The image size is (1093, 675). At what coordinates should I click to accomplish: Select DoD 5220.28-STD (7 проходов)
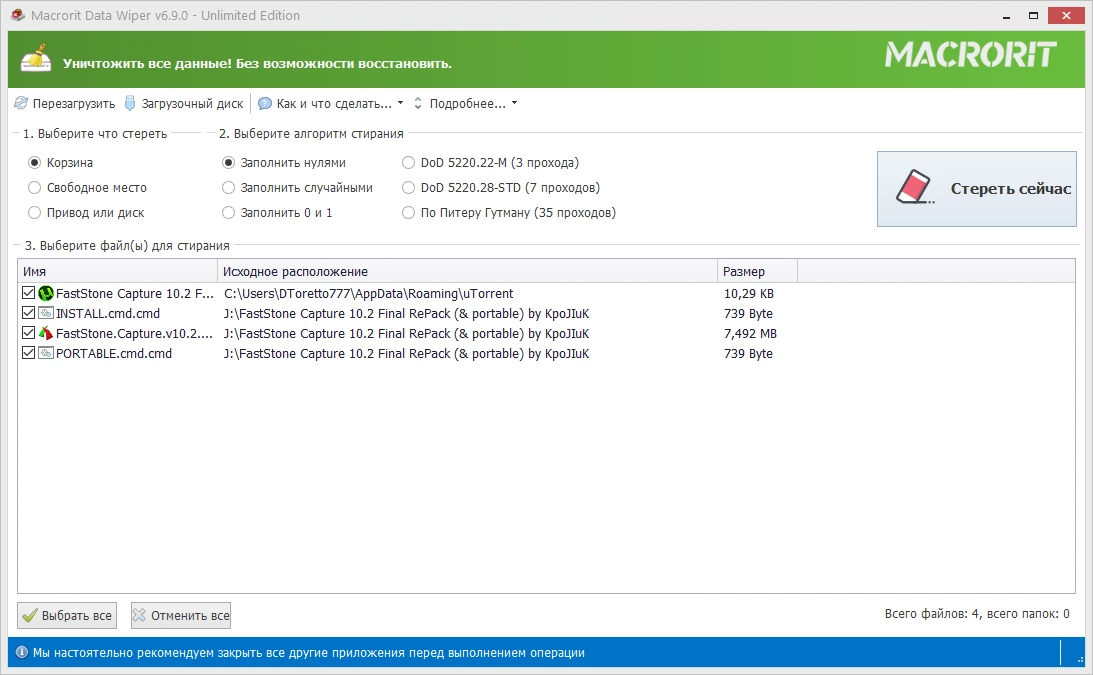click(408, 188)
